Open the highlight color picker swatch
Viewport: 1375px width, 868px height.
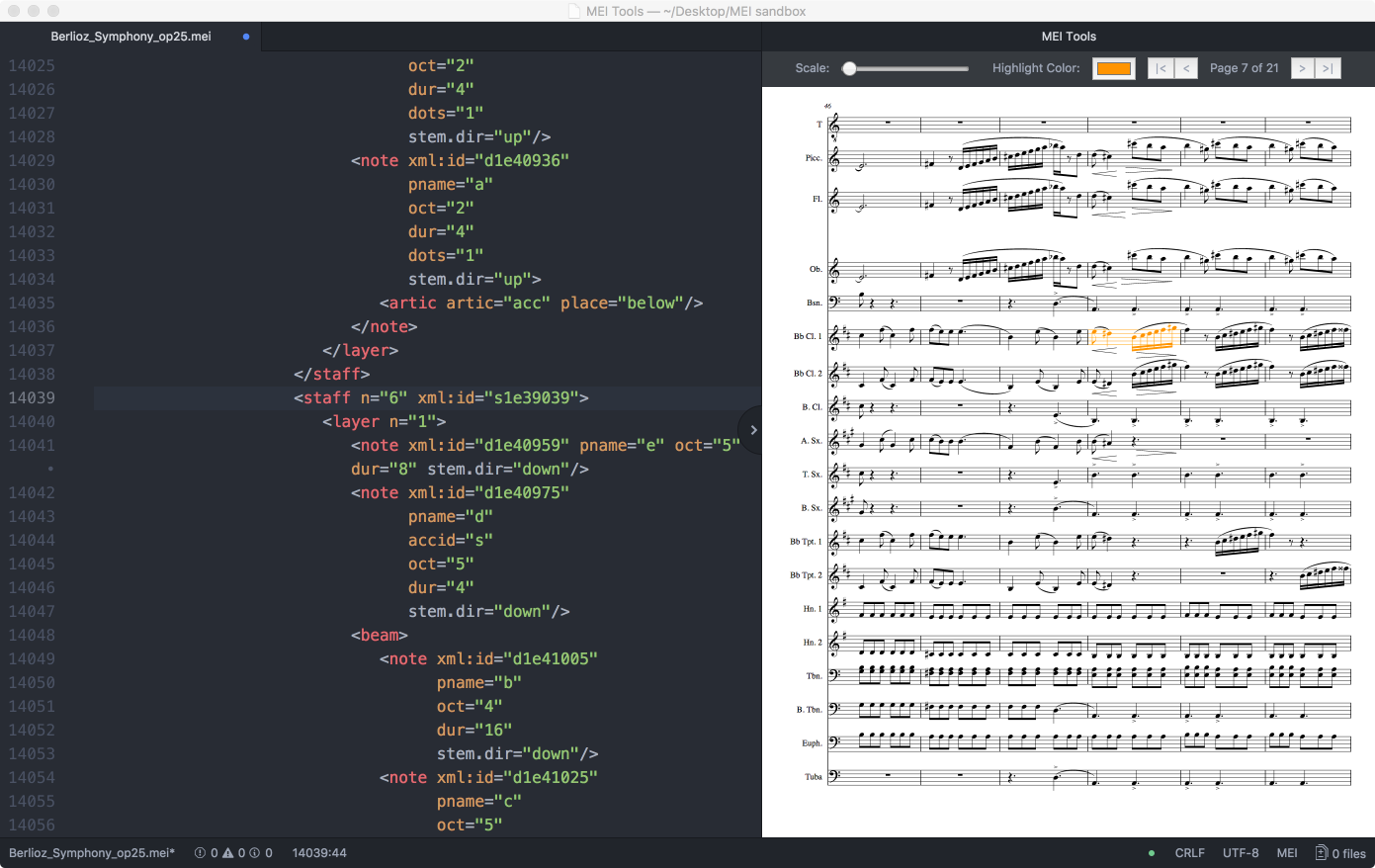coord(1114,68)
